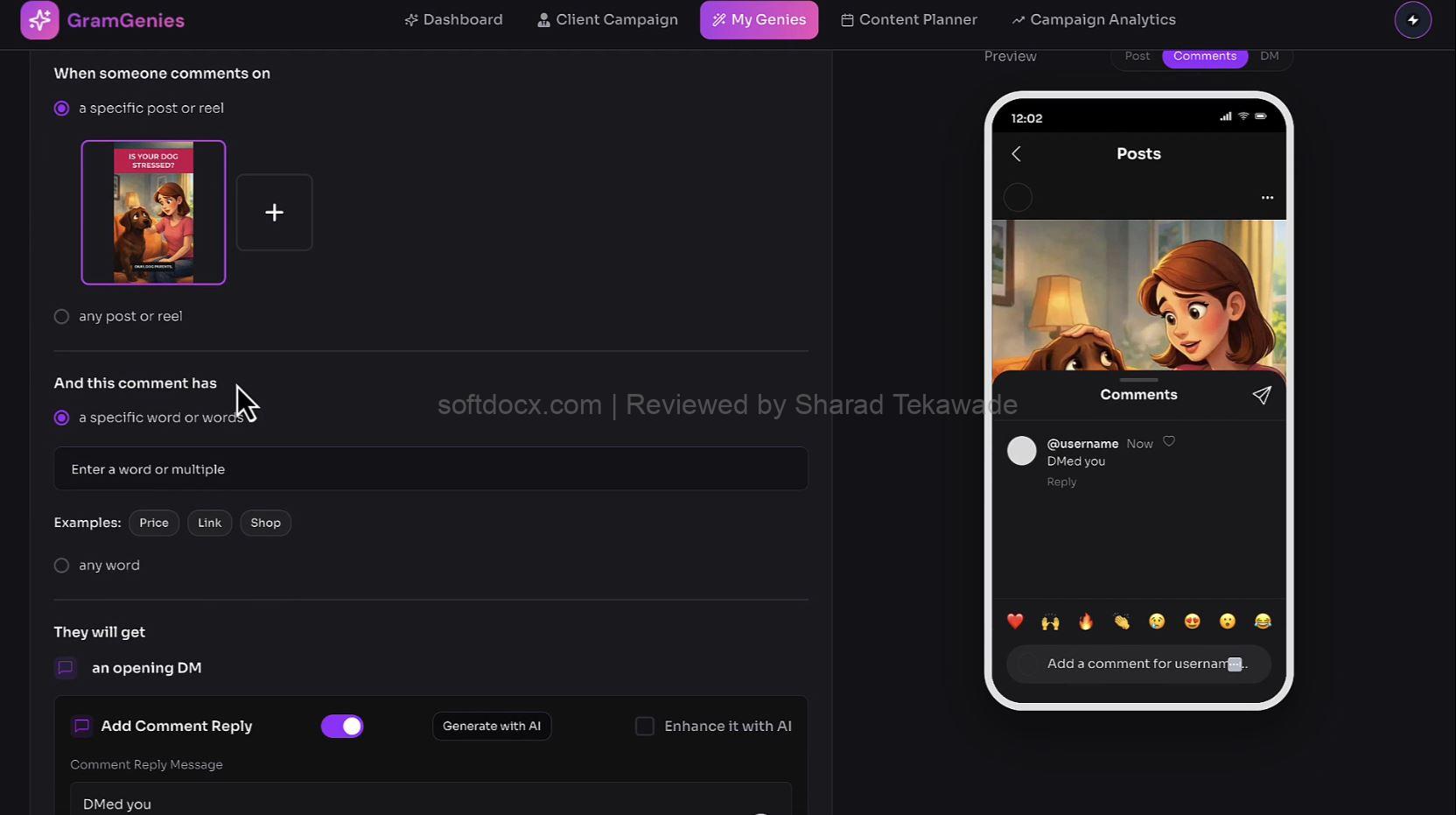The height and width of the screenshot is (815, 1456).
Task: Select the dog stress post thumbnail
Action: (153, 213)
